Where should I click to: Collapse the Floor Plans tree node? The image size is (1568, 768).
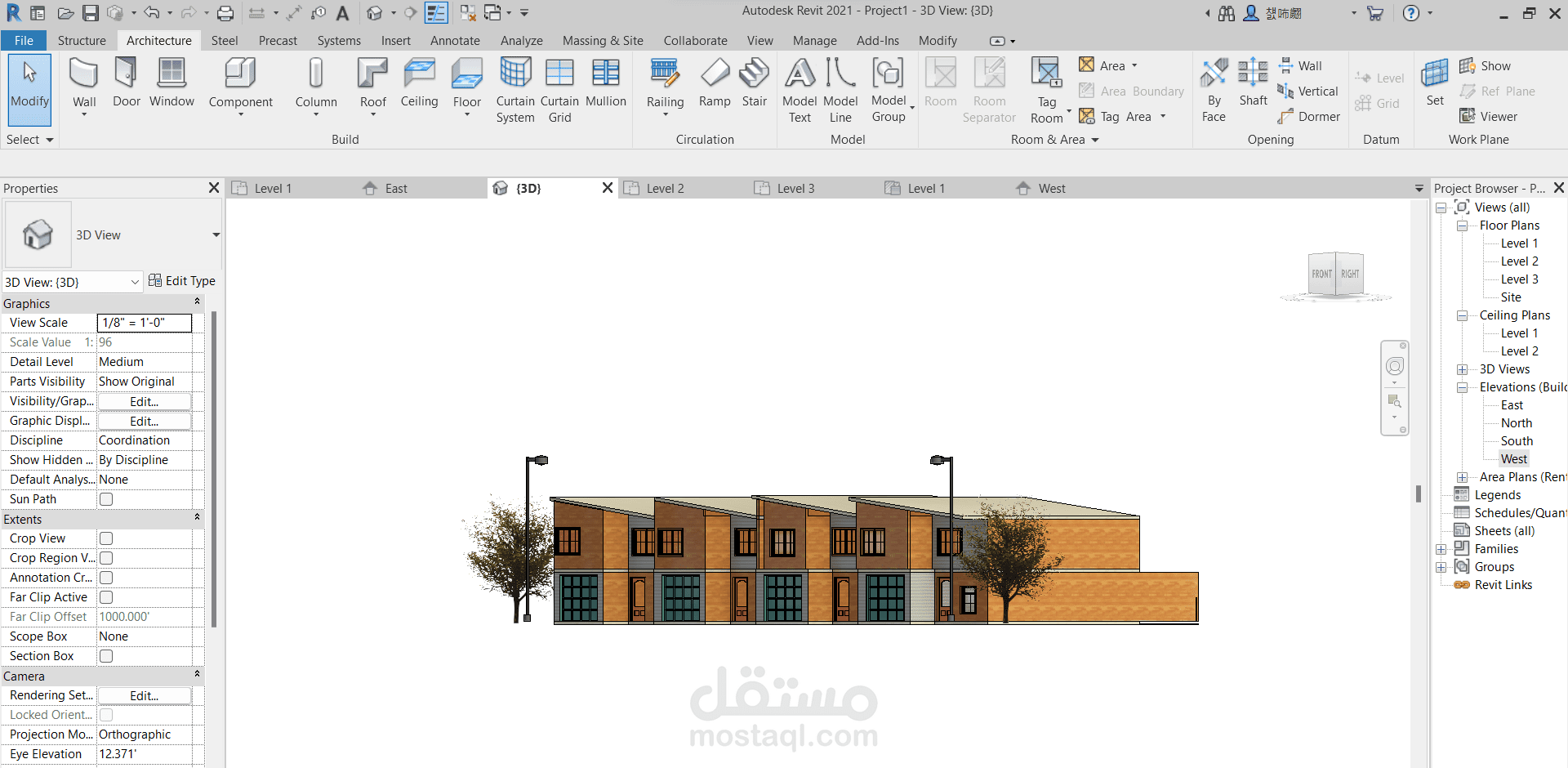point(1462,225)
